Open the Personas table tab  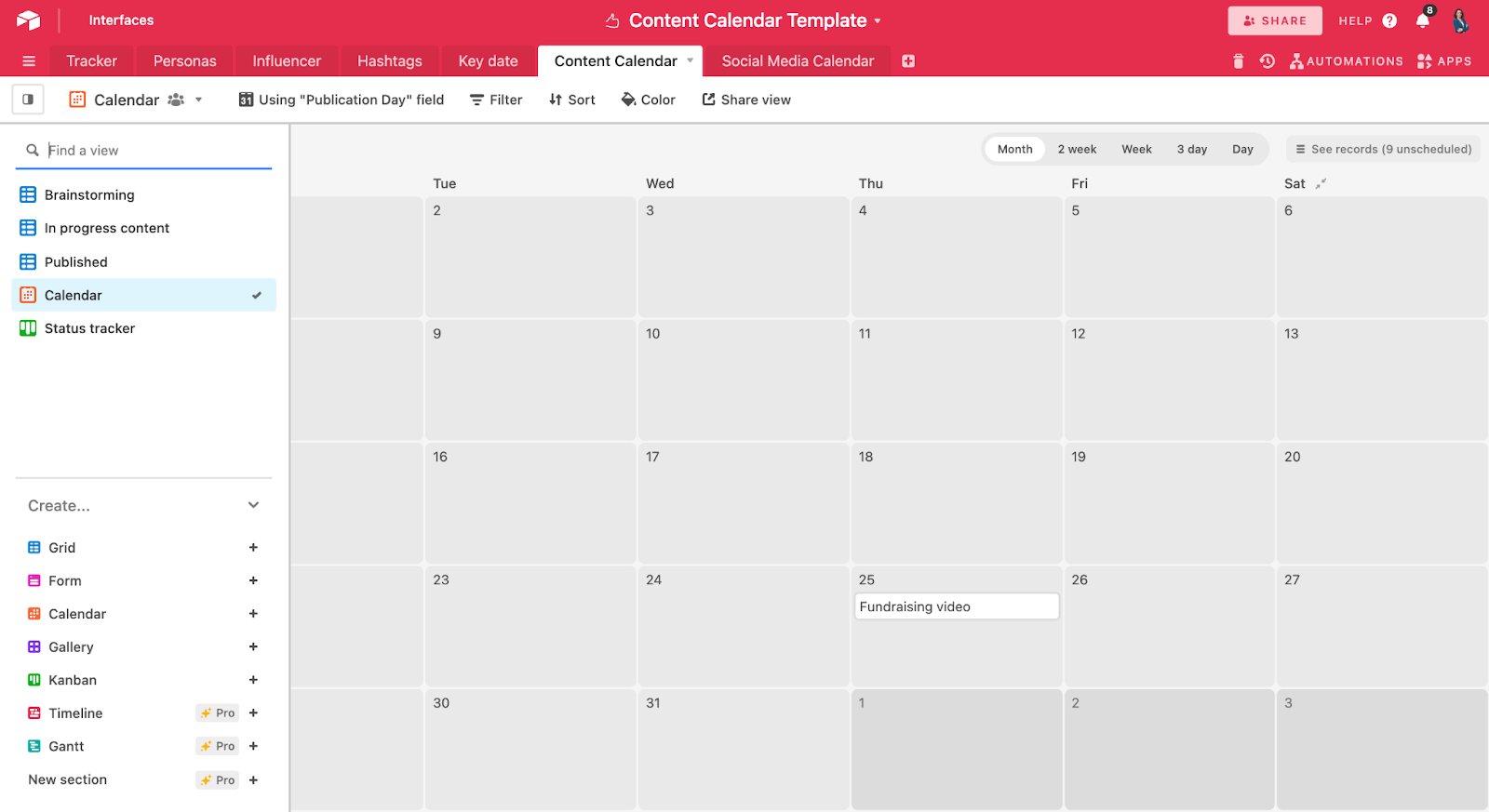pyautogui.click(x=185, y=61)
